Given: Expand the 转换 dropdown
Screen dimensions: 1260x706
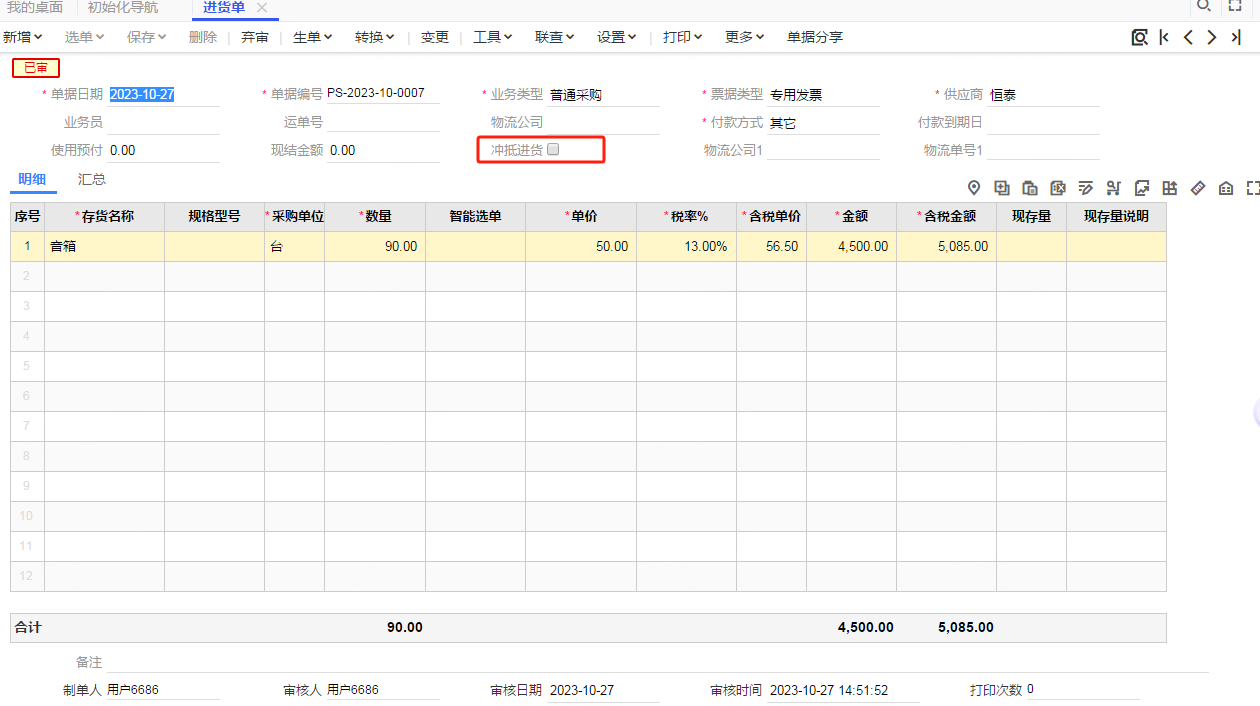Looking at the screenshot, I should 375,37.
